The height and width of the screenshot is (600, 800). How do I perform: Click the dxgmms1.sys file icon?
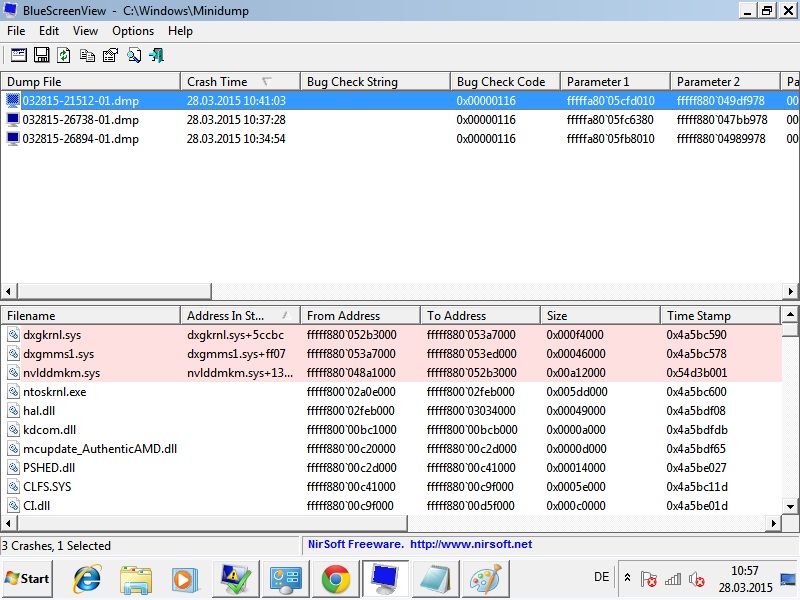[14, 354]
